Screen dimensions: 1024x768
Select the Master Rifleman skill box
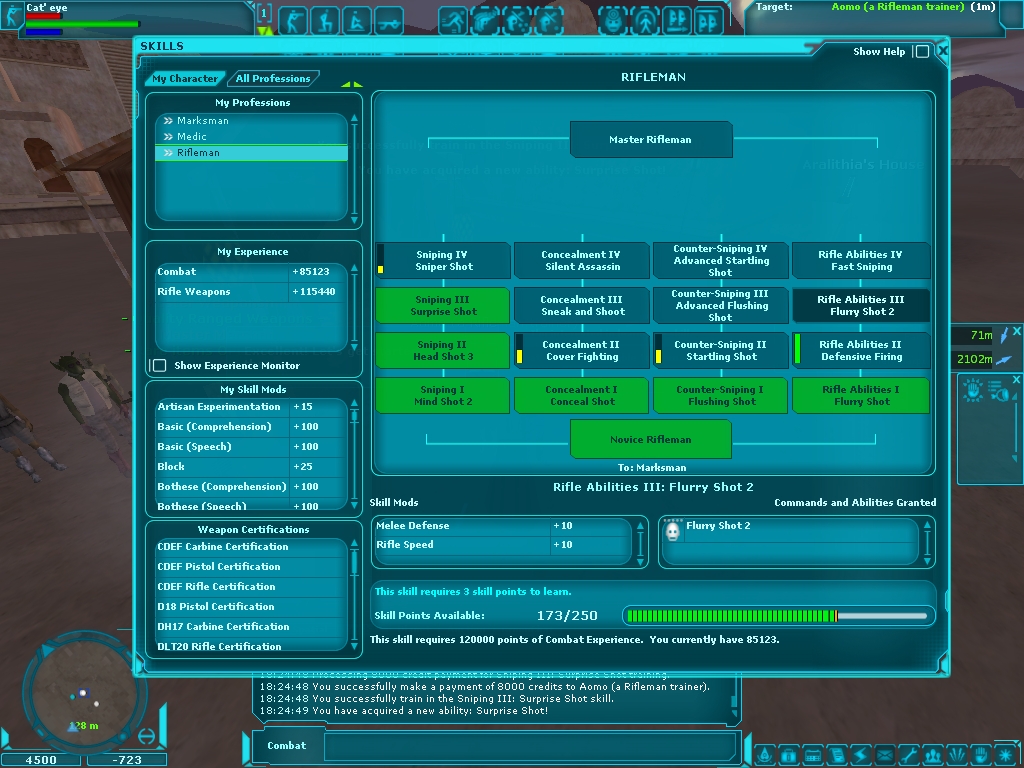650,140
